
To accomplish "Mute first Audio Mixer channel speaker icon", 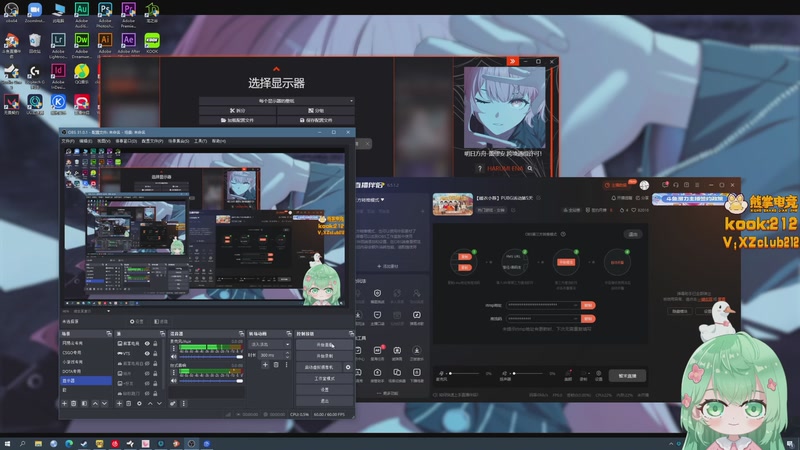I will click(173, 357).
